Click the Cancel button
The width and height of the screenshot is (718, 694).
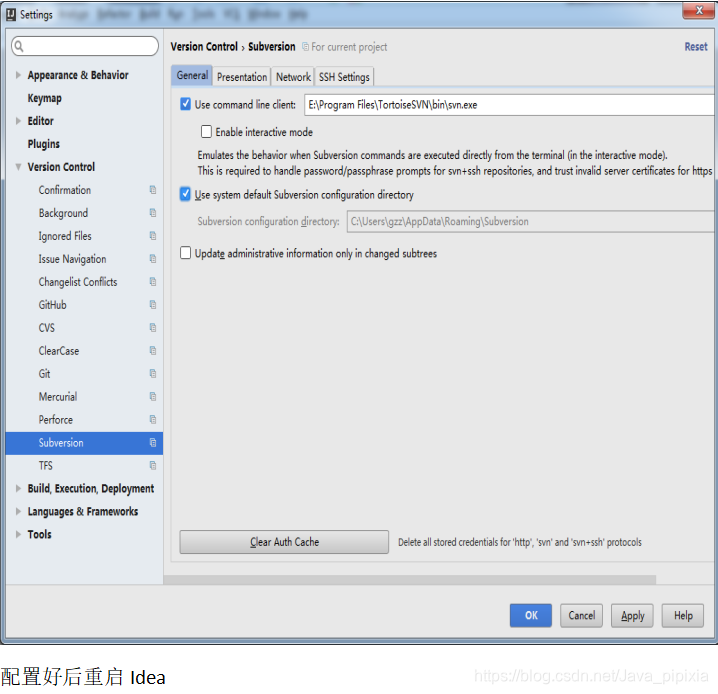(x=582, y=615)
